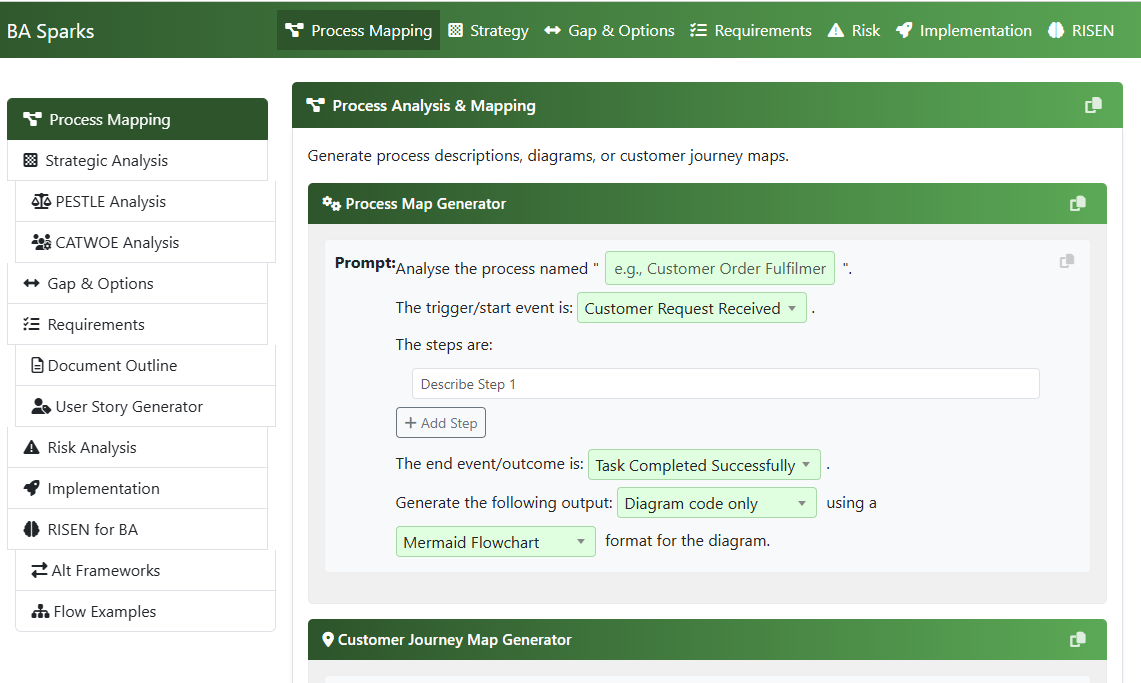Click the brain icon for RISEN for BA

31,530
